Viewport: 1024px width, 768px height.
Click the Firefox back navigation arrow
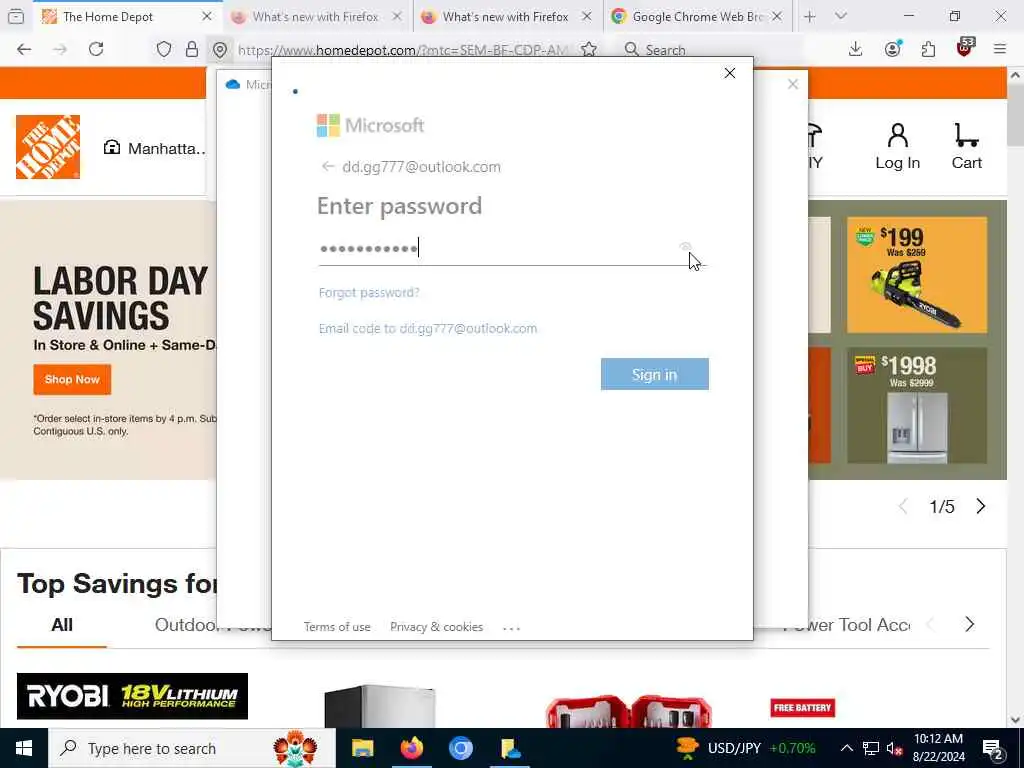(x=24, y=49)
